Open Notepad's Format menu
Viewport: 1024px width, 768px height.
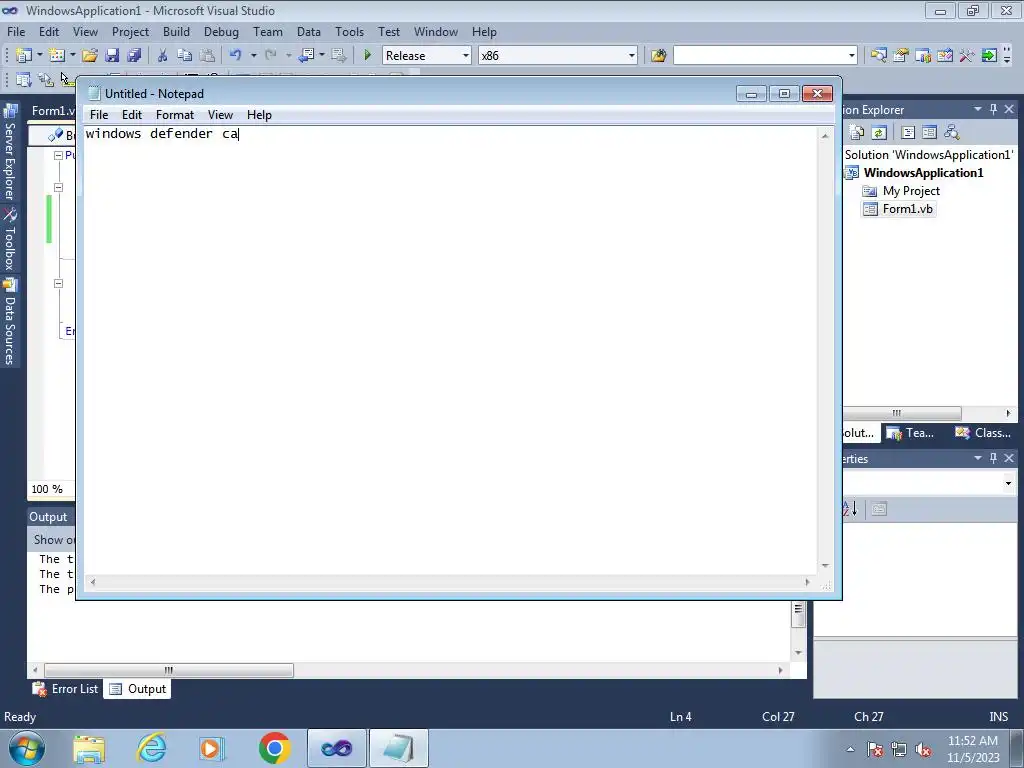coord(174,115)
